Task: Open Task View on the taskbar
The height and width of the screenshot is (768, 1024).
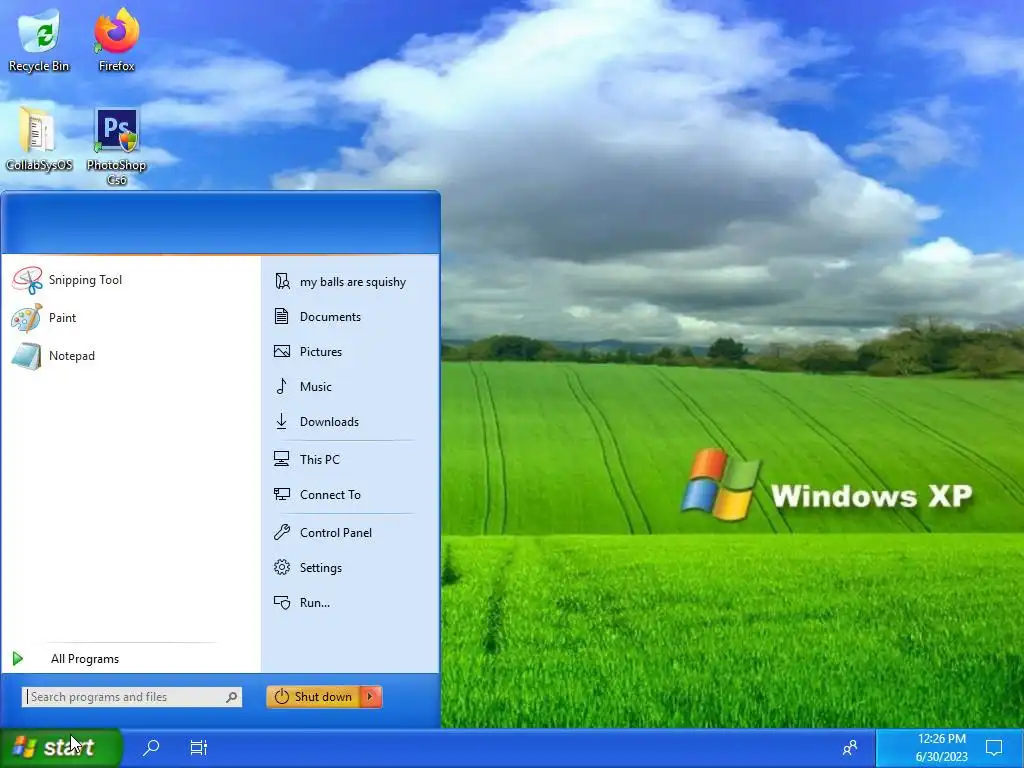Action: point(199,747)
